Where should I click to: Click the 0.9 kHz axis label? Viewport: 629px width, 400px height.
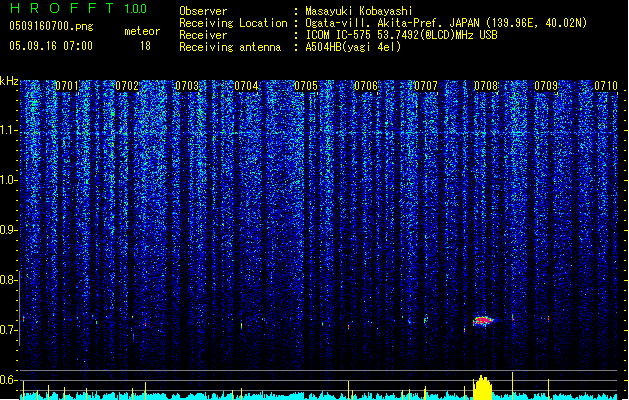coord(9,230)
